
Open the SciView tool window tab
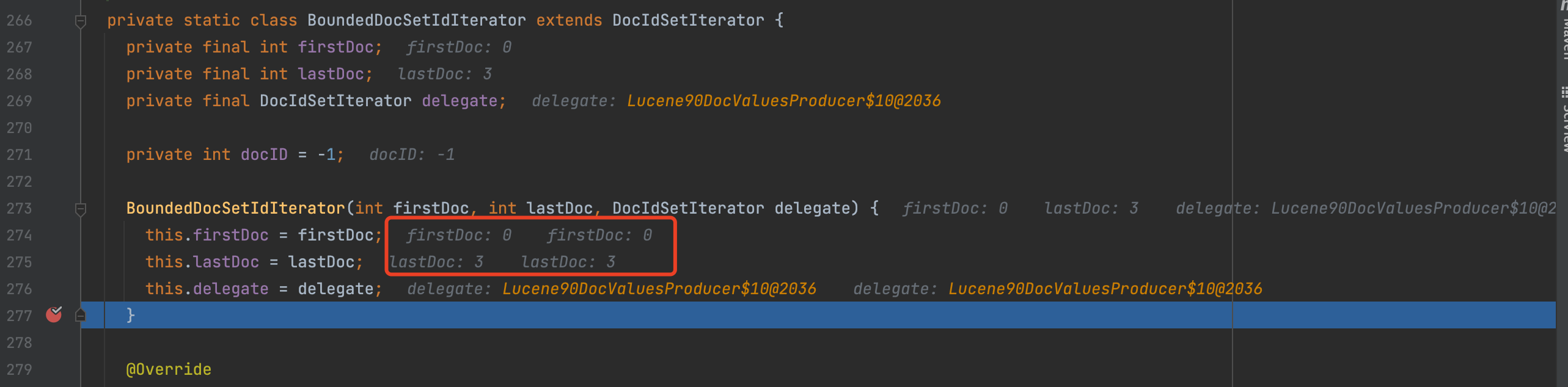click(1563, 121)
